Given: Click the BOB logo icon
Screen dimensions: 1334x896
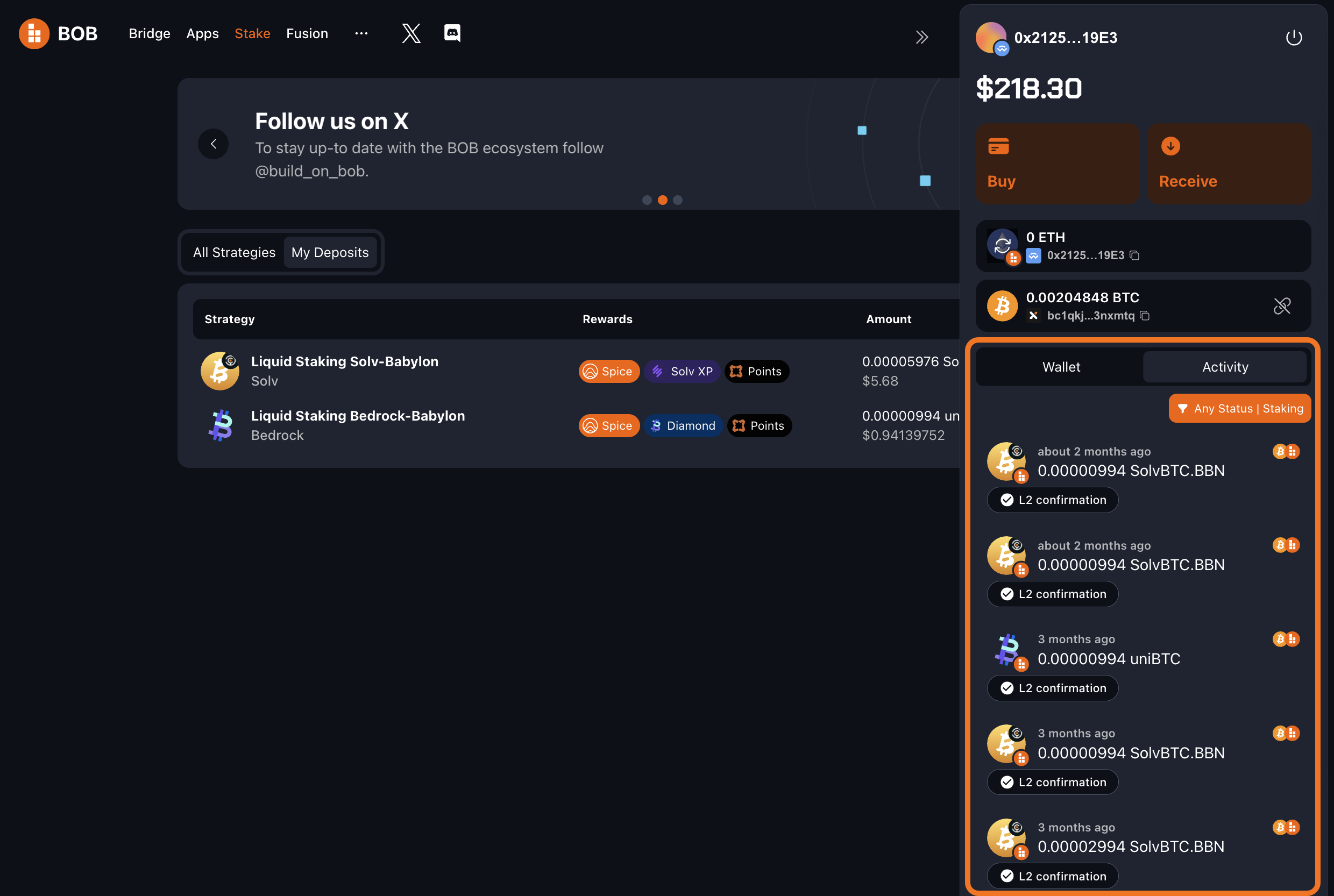Looking at the screenshot, I should tap(34, 34).
